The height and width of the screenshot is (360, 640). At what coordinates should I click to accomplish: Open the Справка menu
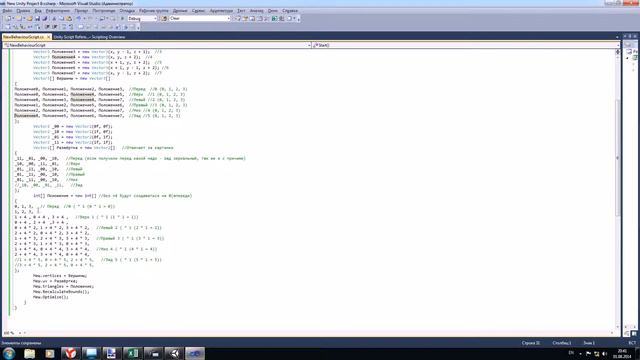pyautogui.click(x=290, y=11)
